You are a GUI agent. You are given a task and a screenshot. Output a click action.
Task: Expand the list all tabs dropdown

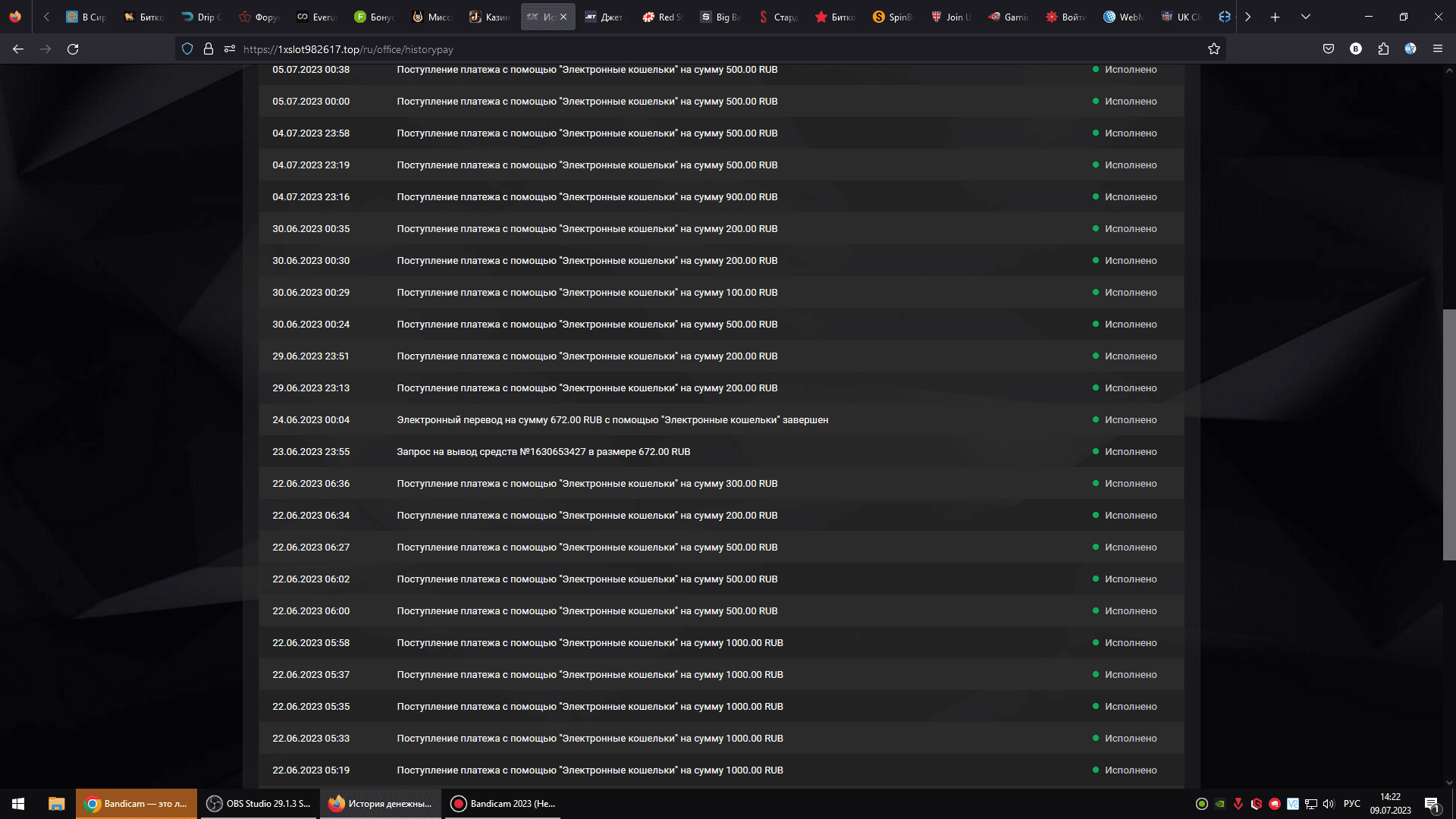[x=1306, y=17]
